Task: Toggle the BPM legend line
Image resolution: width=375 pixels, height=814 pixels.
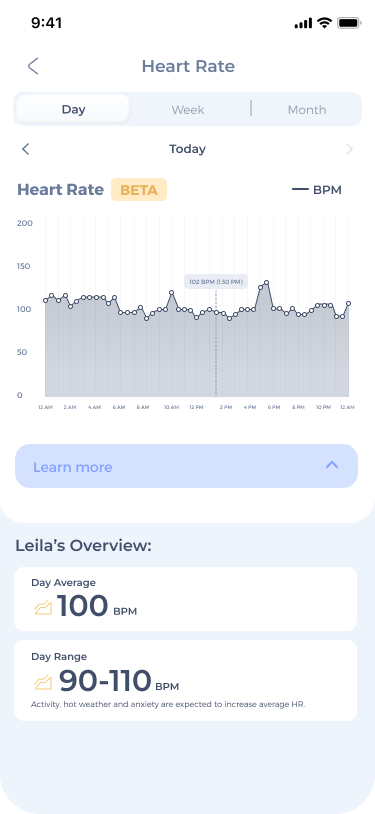Action: 300,190
